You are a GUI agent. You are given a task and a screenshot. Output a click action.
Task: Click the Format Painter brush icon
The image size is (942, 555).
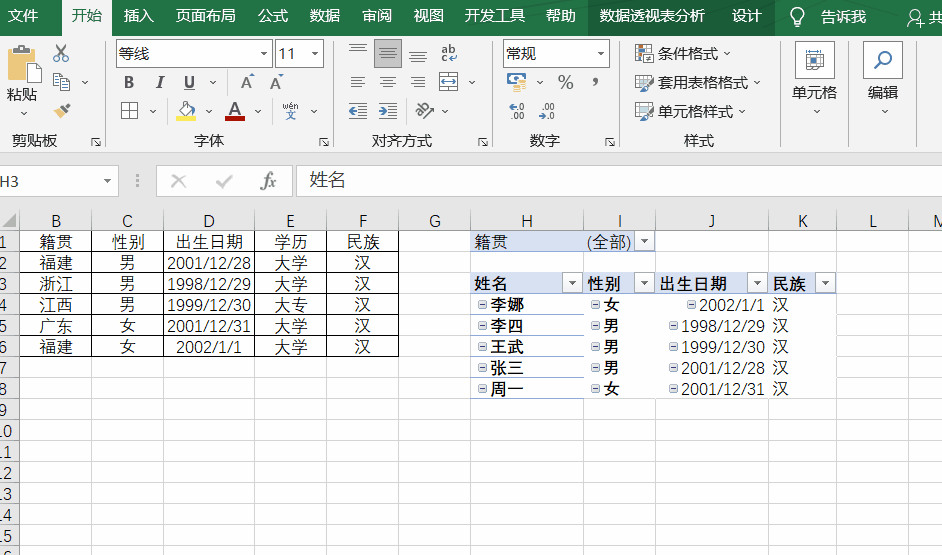61,111
